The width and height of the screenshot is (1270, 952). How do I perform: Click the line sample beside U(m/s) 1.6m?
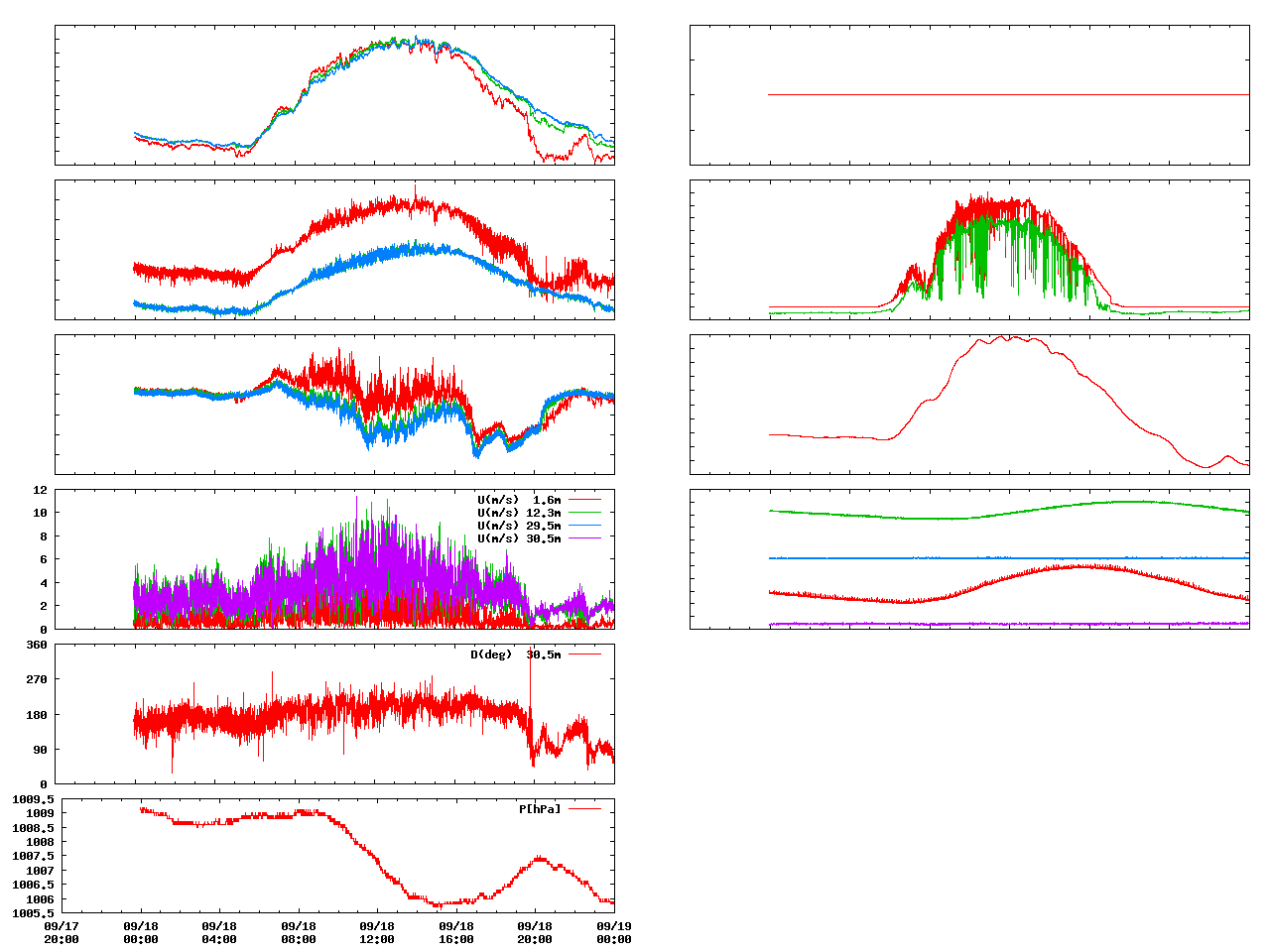coord(584,500)
